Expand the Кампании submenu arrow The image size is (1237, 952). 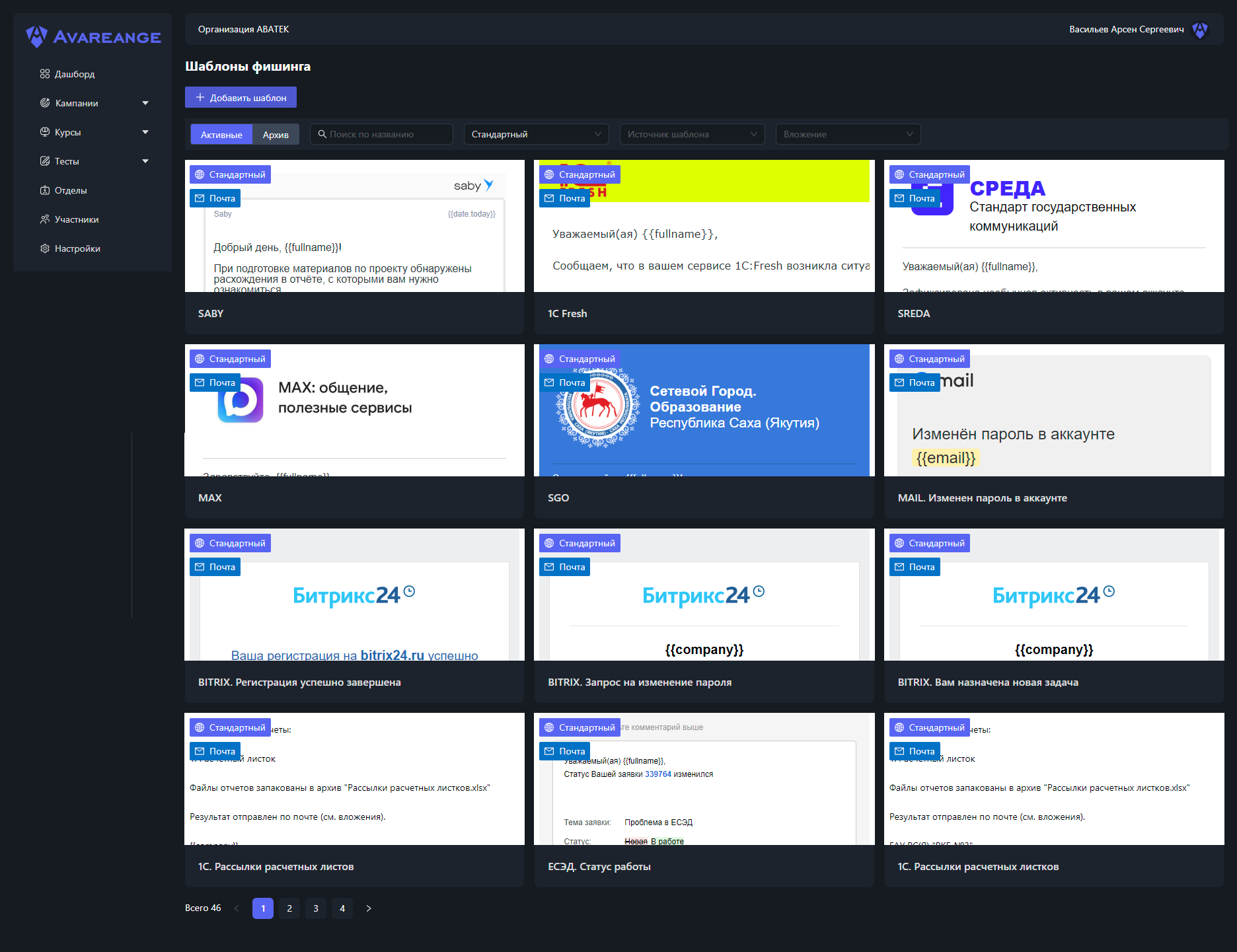[145, 103]
